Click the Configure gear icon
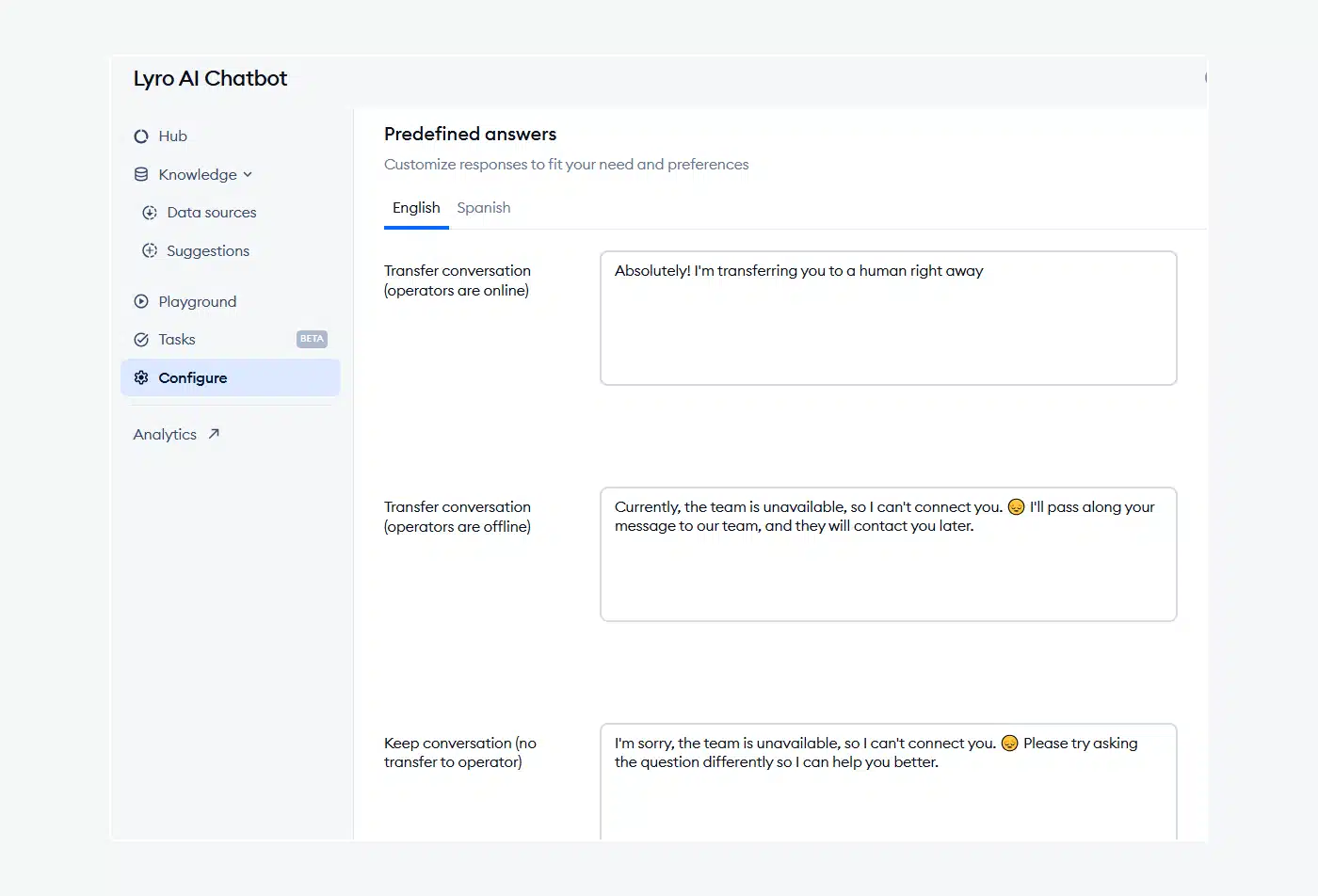Image resolution: width=1318 pixels, height=896 pixels. [141, 377]
